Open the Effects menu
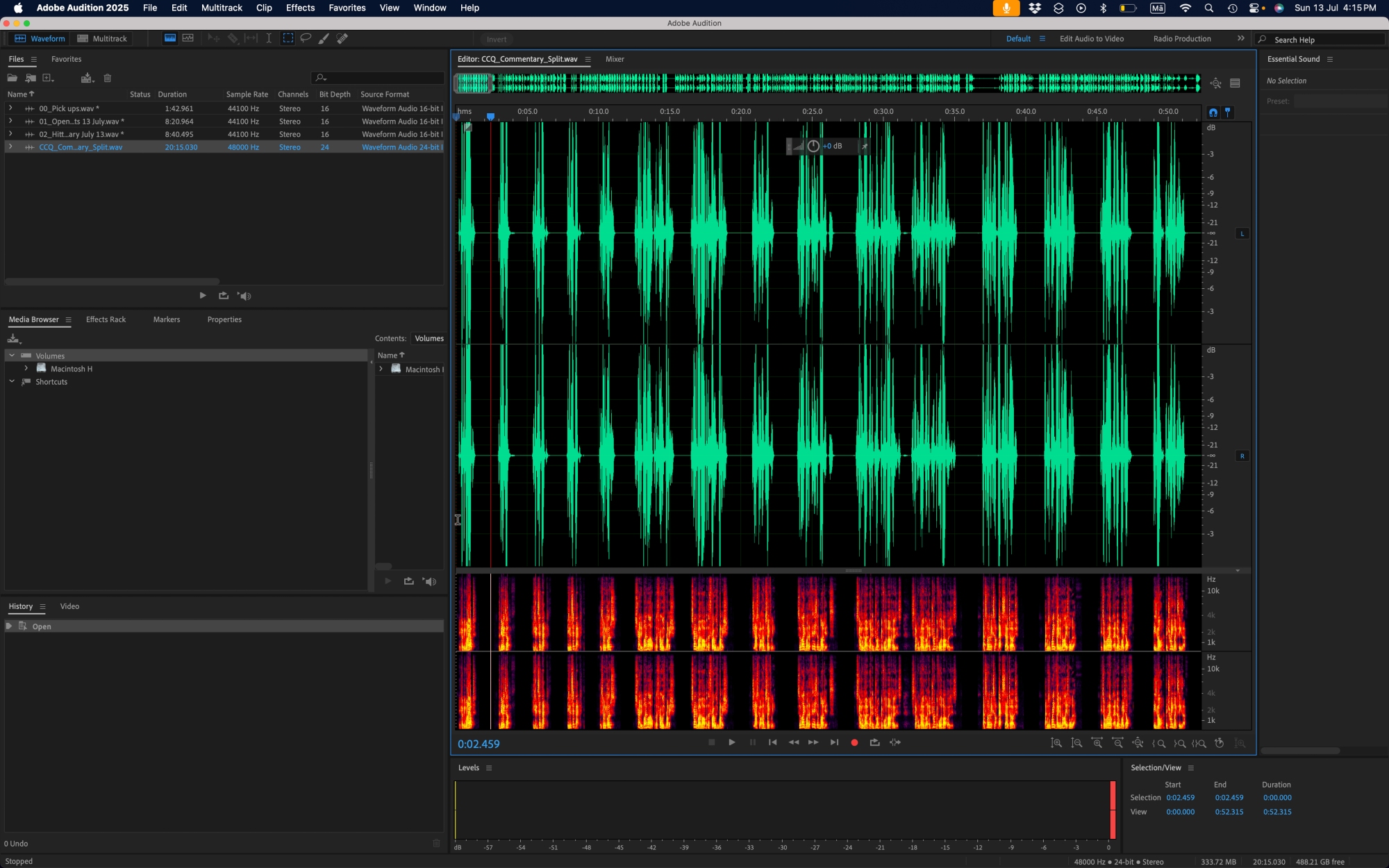1389x868 pixels. point(300,8)
